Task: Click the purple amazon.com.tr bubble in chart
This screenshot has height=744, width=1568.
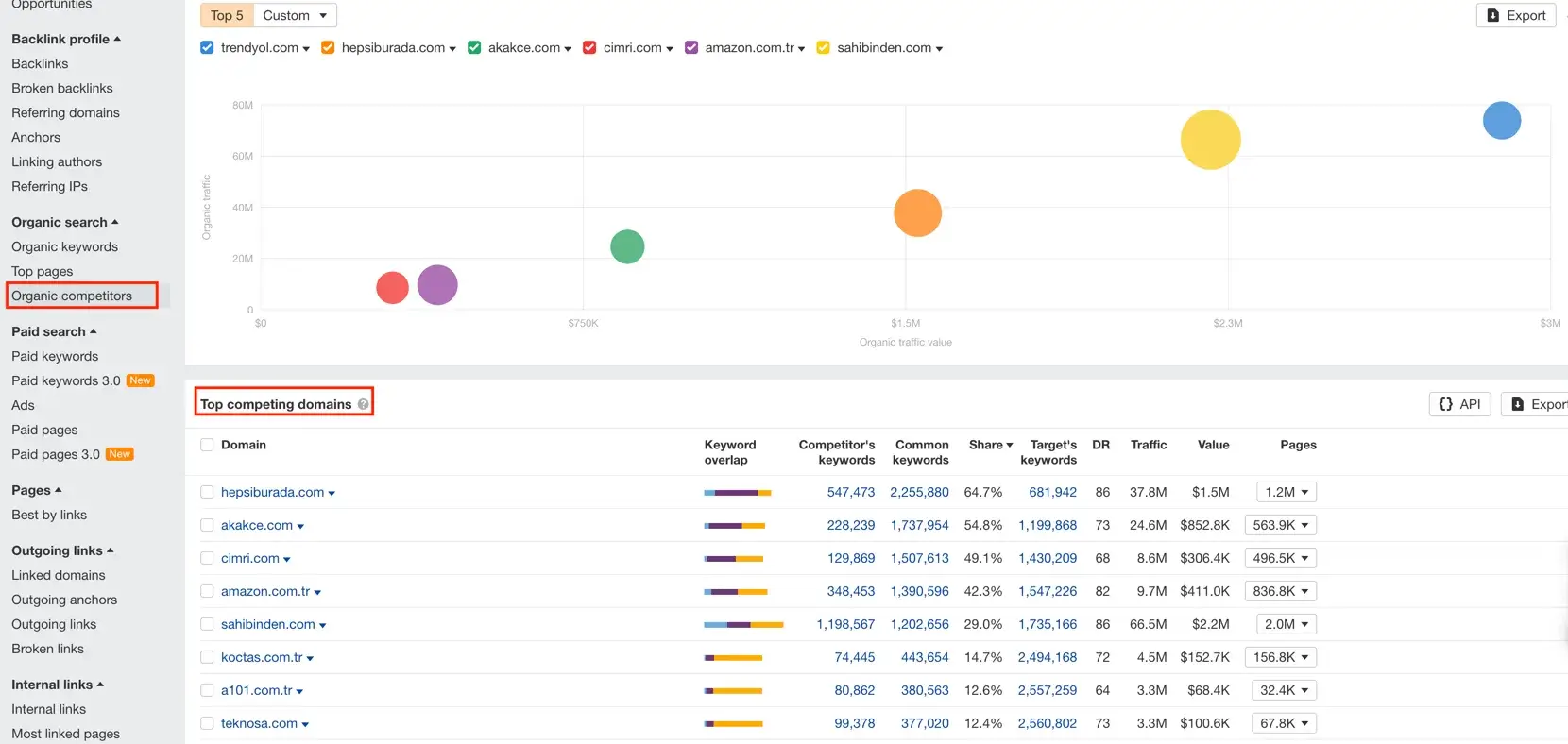Action: (437, 285)
